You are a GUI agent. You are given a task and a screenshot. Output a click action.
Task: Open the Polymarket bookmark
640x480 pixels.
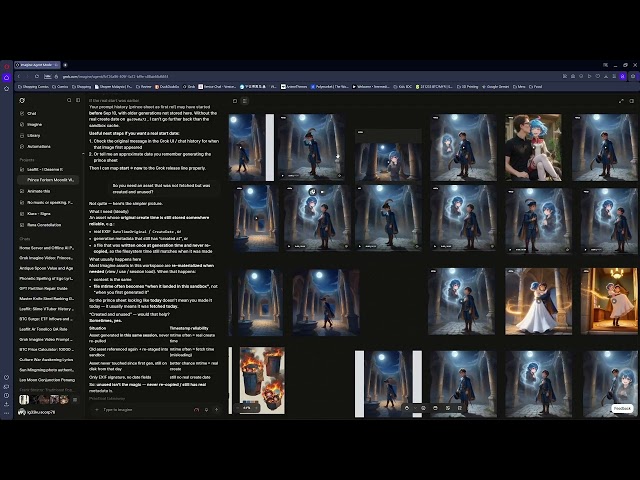coord(329,87)
